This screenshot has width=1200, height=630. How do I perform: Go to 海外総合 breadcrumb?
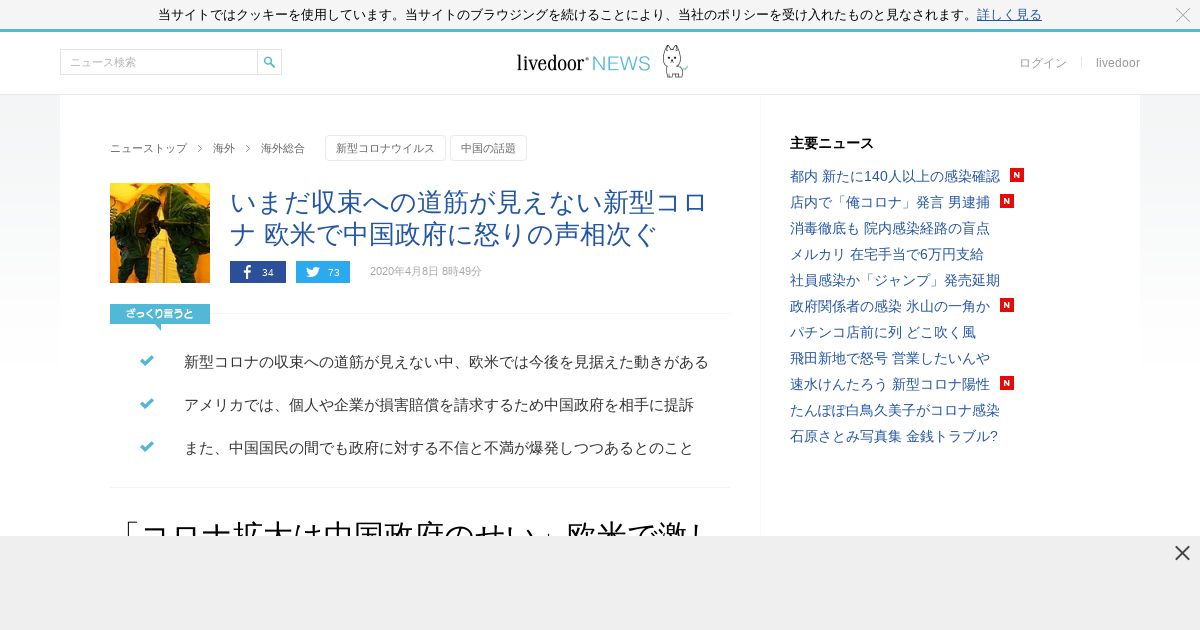pyautogui.click(x=283, y=148)
